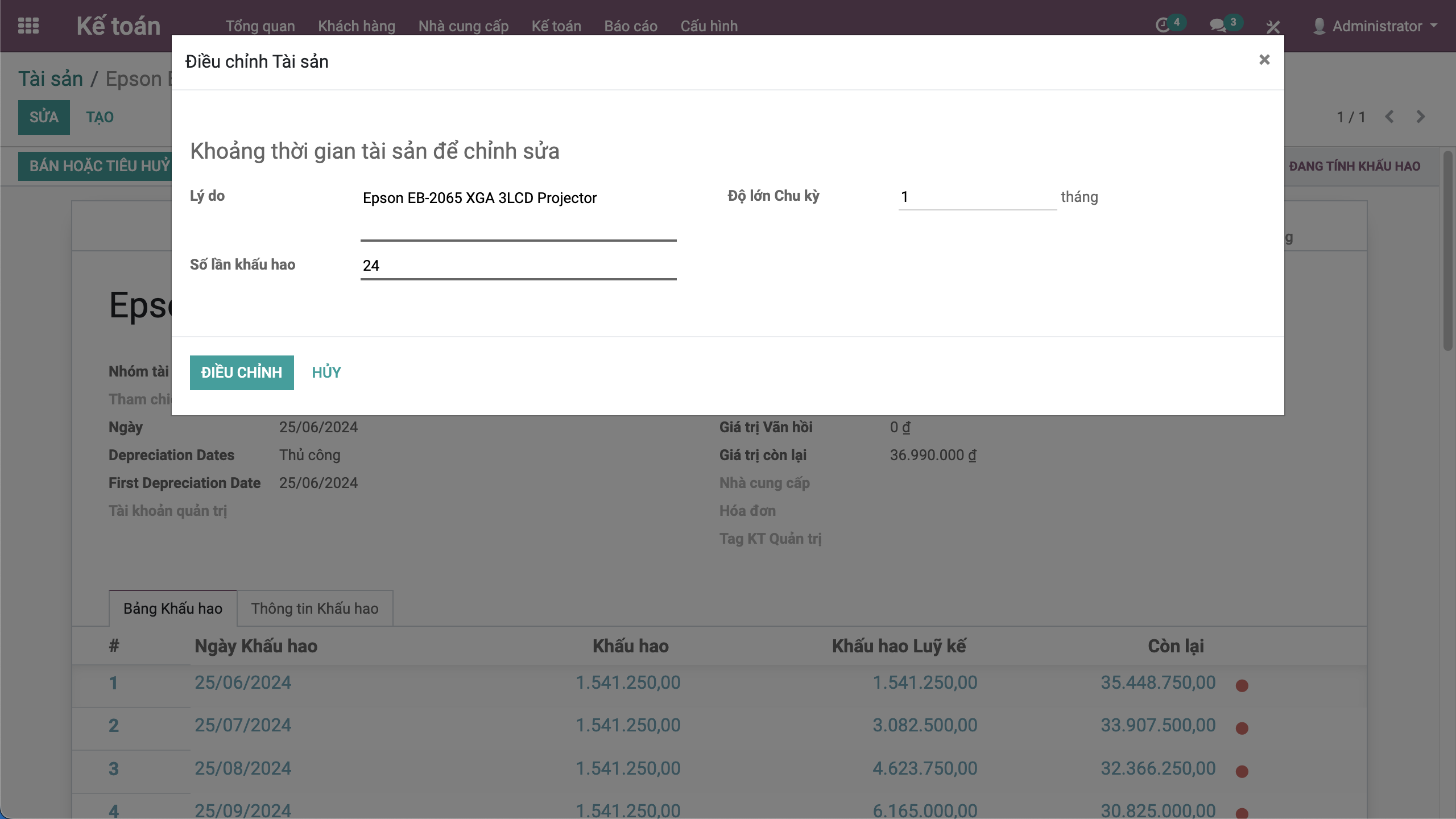Open the Cấu hình menu

click(x=709, y=26)
